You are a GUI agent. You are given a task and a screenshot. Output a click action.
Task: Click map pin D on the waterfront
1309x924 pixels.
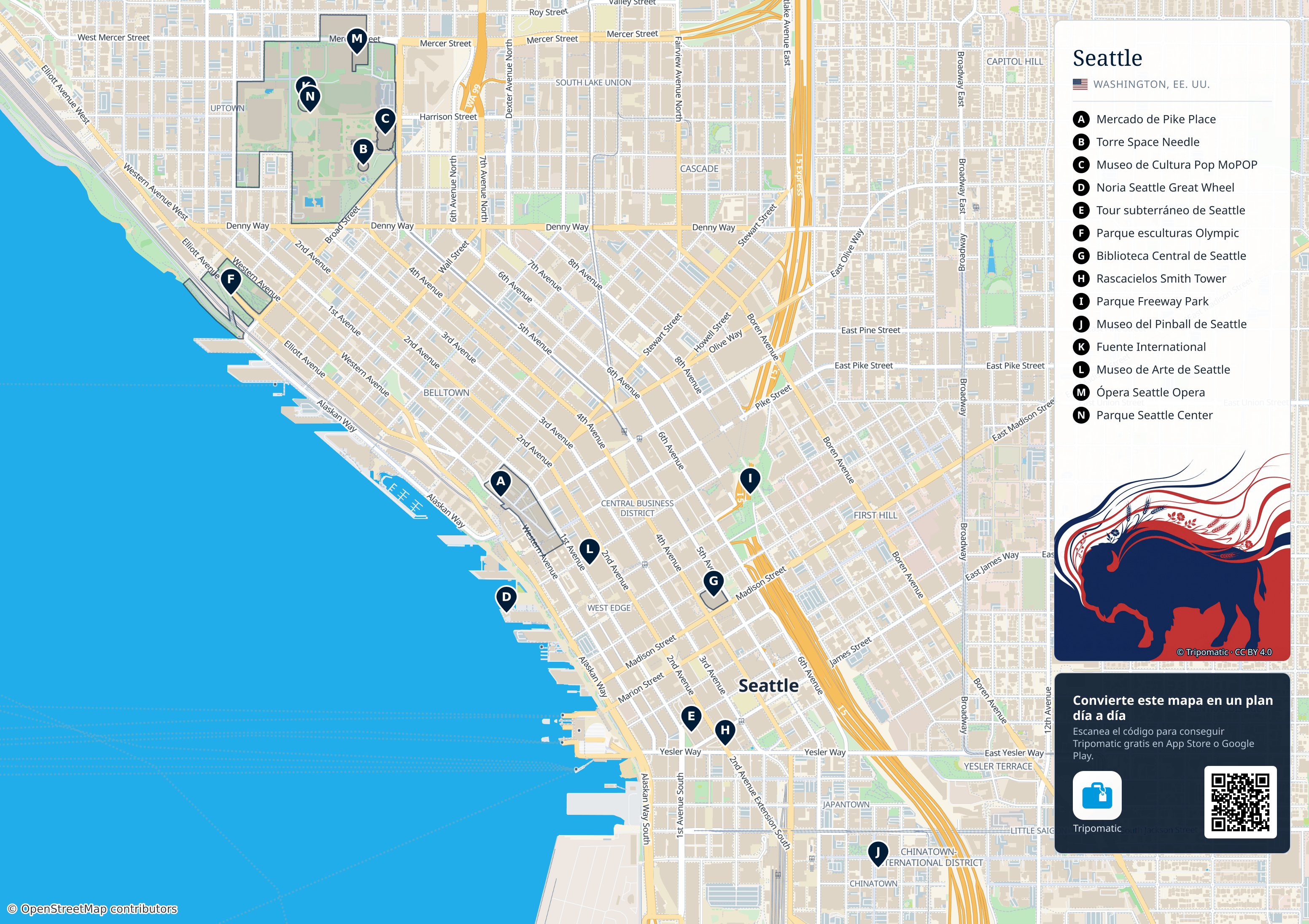tap(506, 599)
